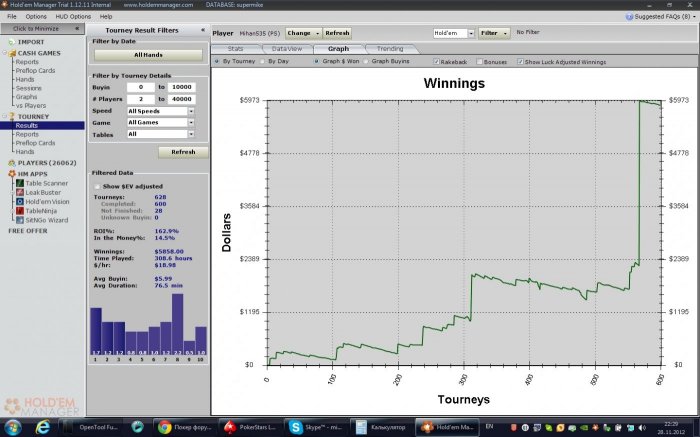700x437 pixels.
Task: Click the round teal media player taskbar icon
Action: (138, 427)
